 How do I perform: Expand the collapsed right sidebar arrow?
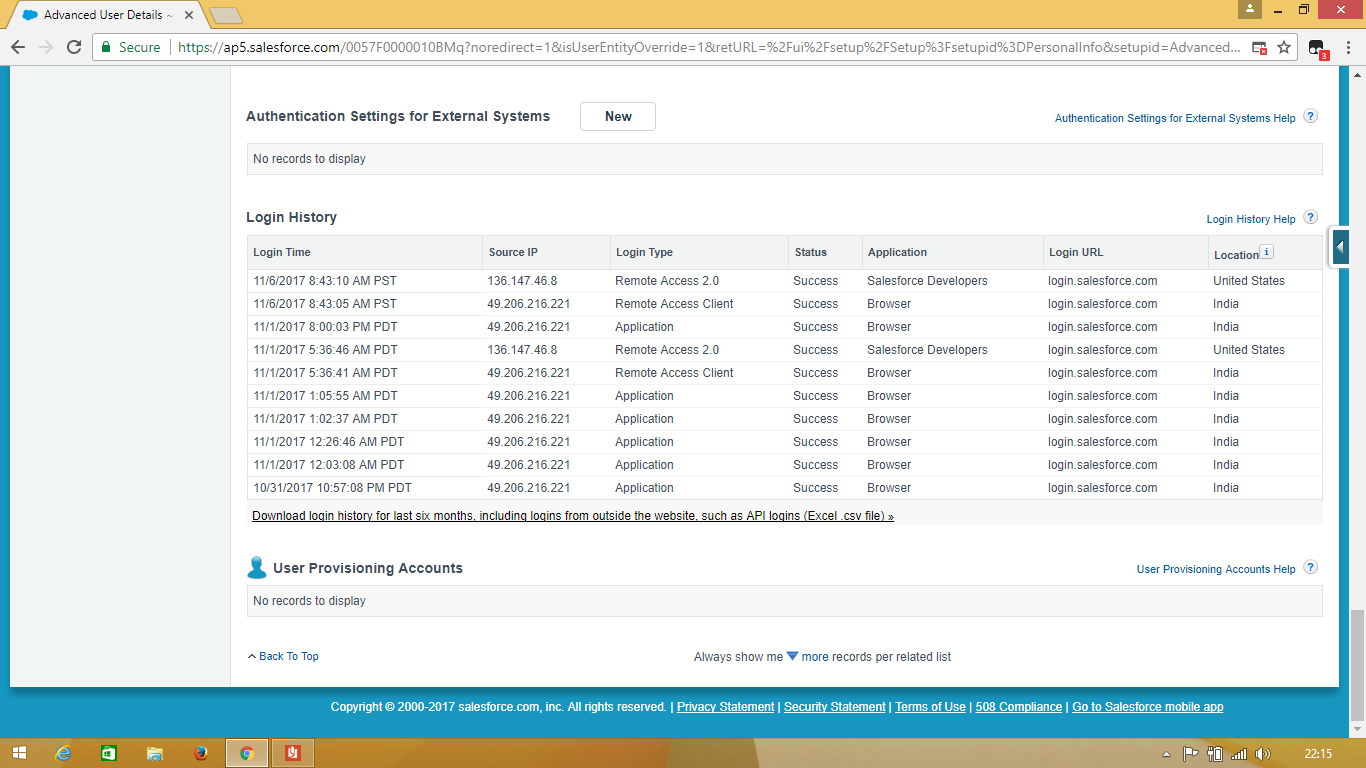pyautogui.click(x=1340, y=247)
